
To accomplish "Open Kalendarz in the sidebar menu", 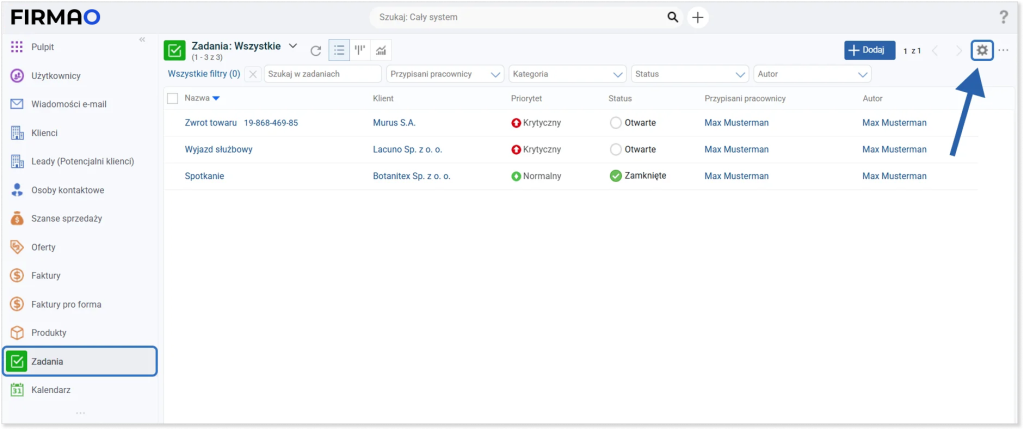I will pos(52,390).
